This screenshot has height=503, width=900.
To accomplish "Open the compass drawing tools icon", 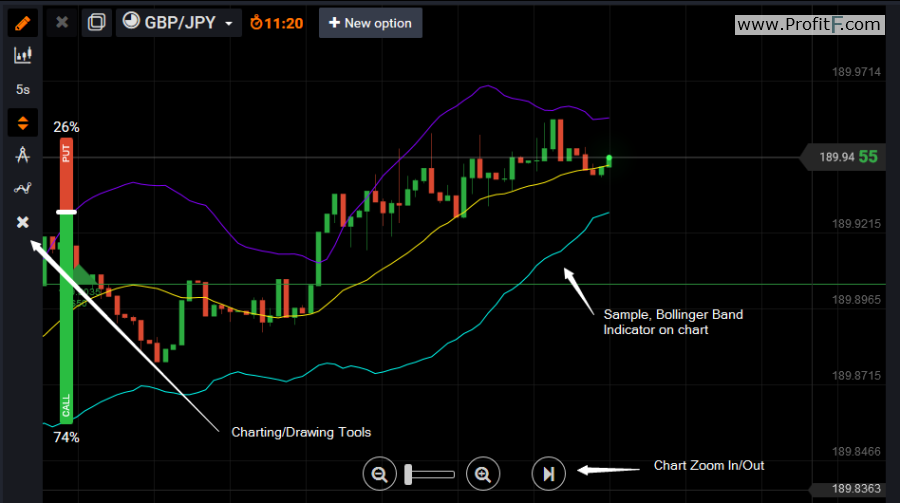I will click(x=22, y=155).
